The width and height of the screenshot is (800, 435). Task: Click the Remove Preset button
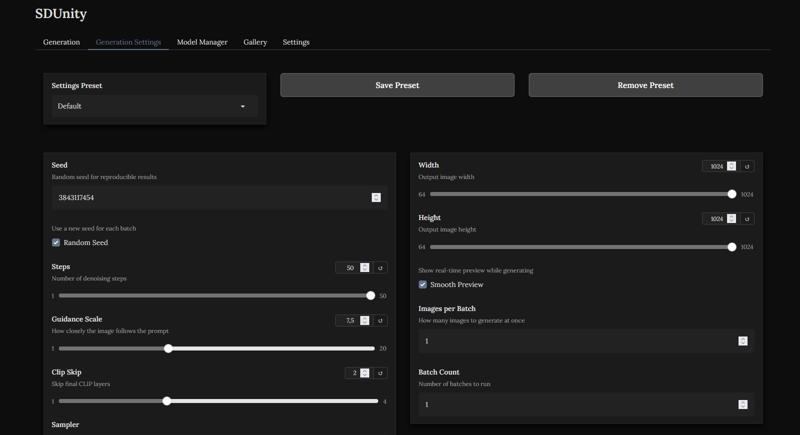click(x=645, y=85)
